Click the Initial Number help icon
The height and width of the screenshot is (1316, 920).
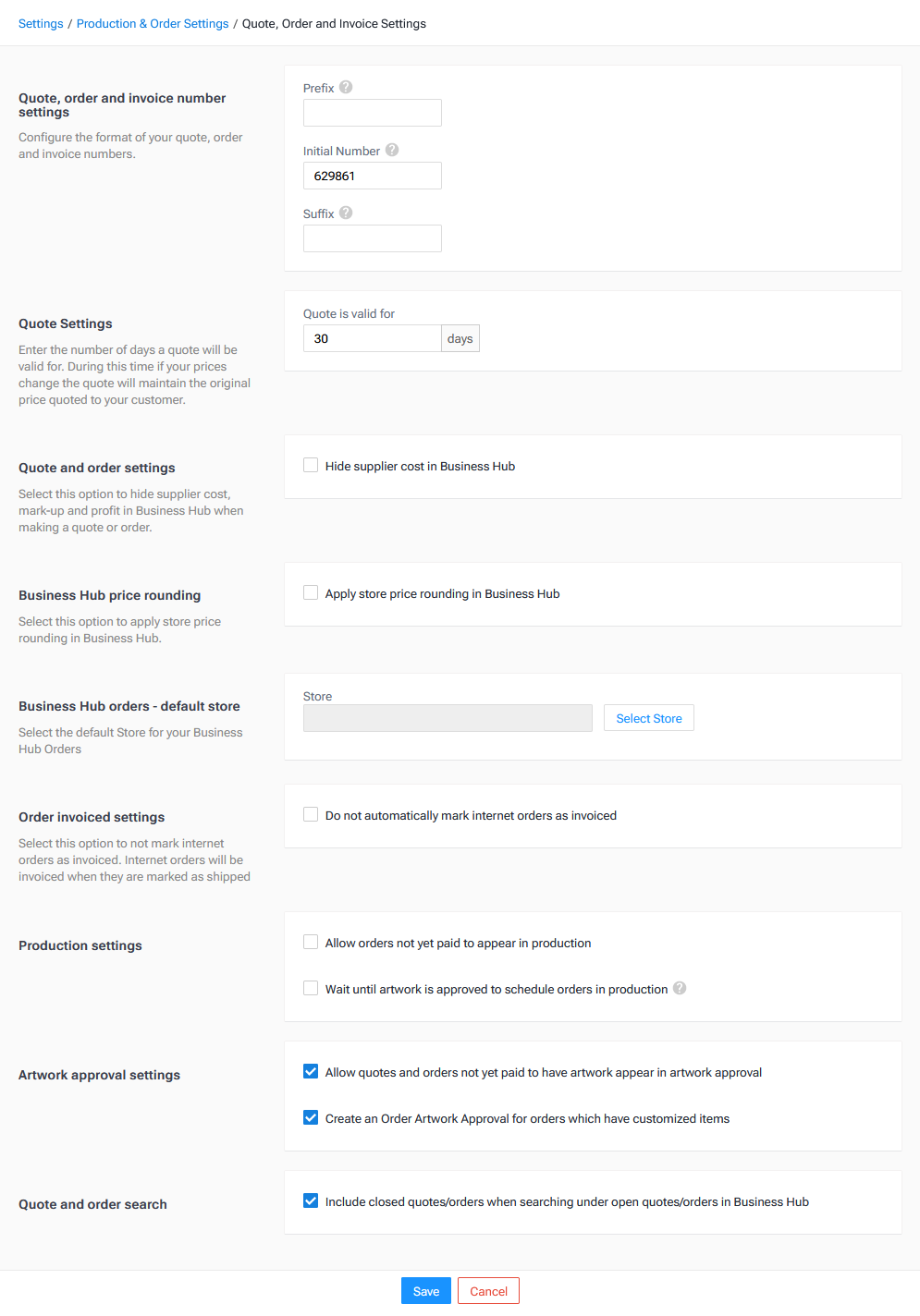pyautogui.click(x=391, y=150)
